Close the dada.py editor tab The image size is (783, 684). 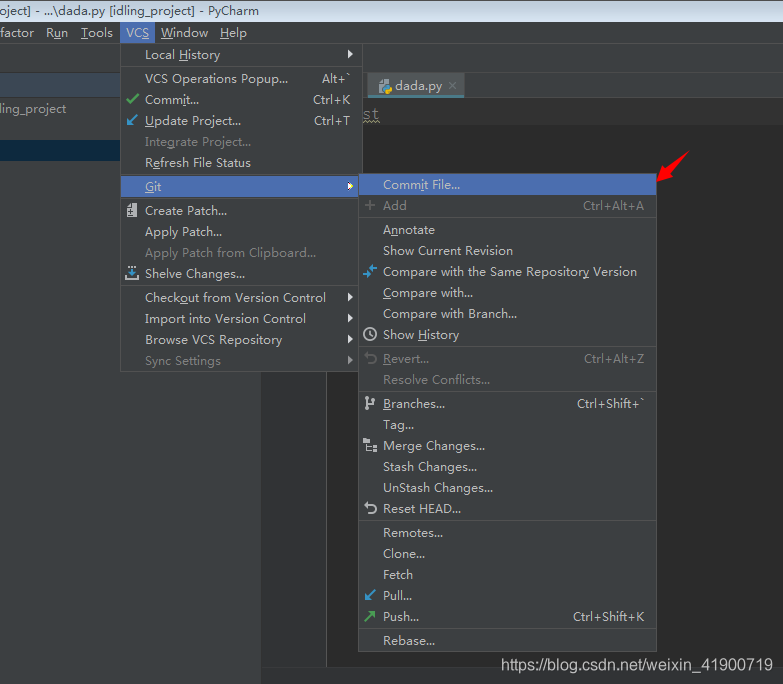[452, 85]
